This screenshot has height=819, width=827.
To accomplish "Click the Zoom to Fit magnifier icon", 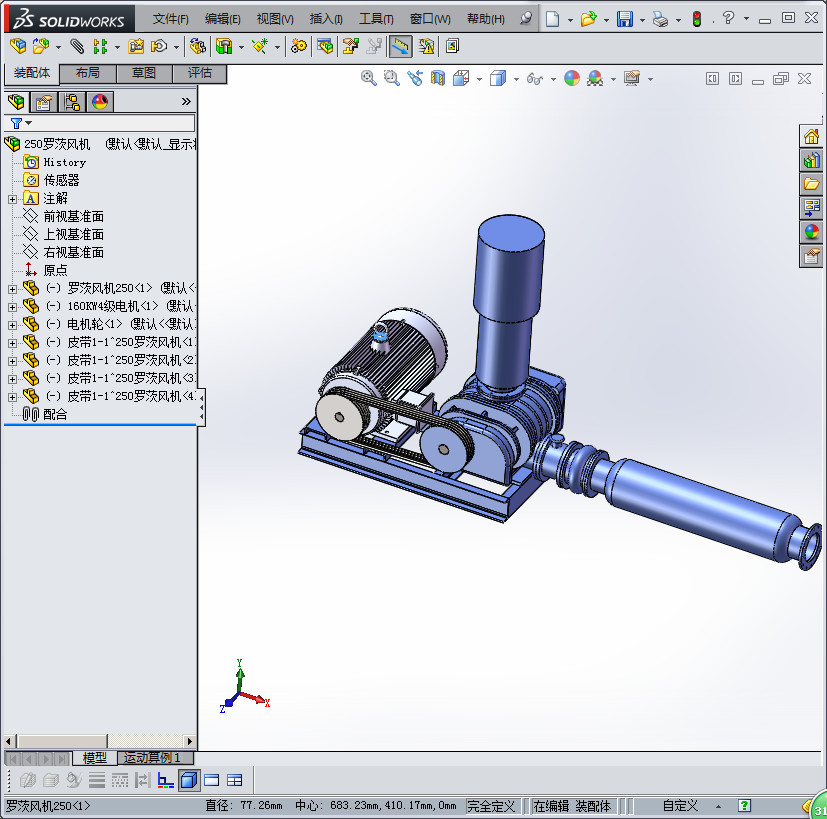I will point(369,79).
